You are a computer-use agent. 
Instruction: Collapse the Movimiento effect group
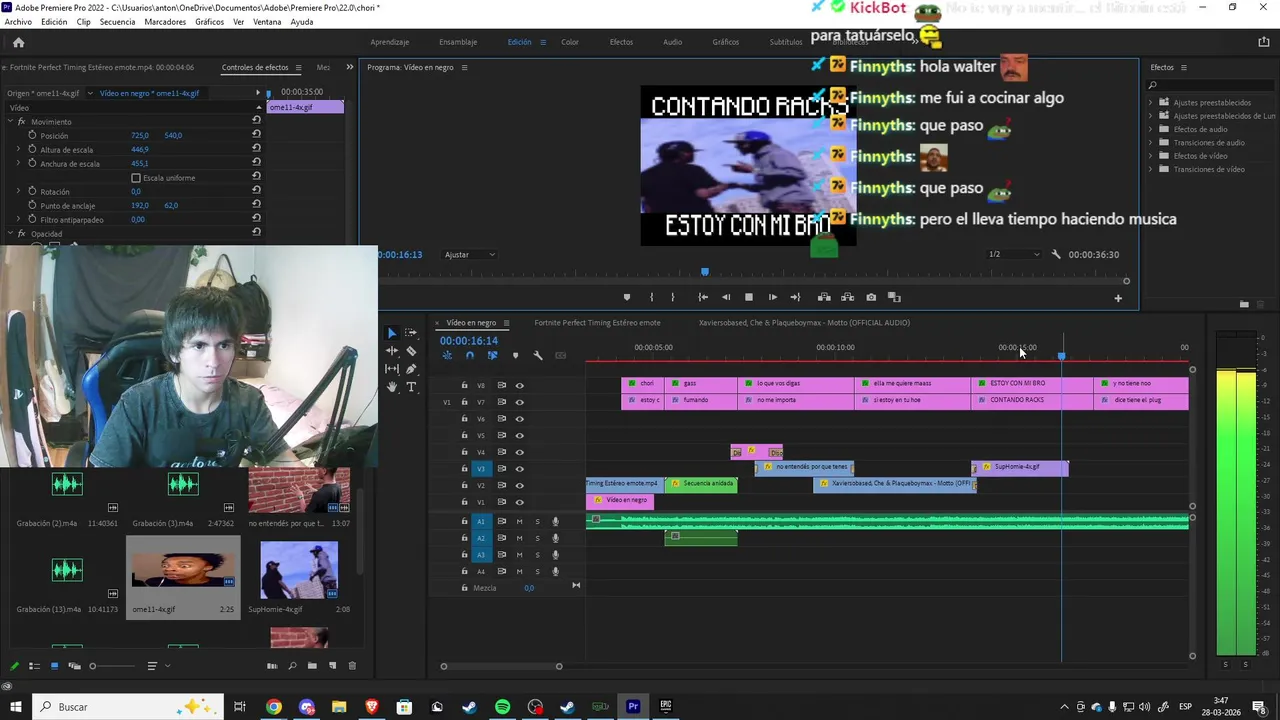click(x=10, y=121)
